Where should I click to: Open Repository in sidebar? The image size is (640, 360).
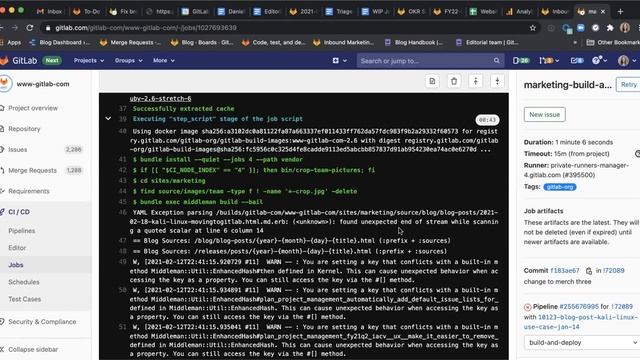[x=24, y=129]
